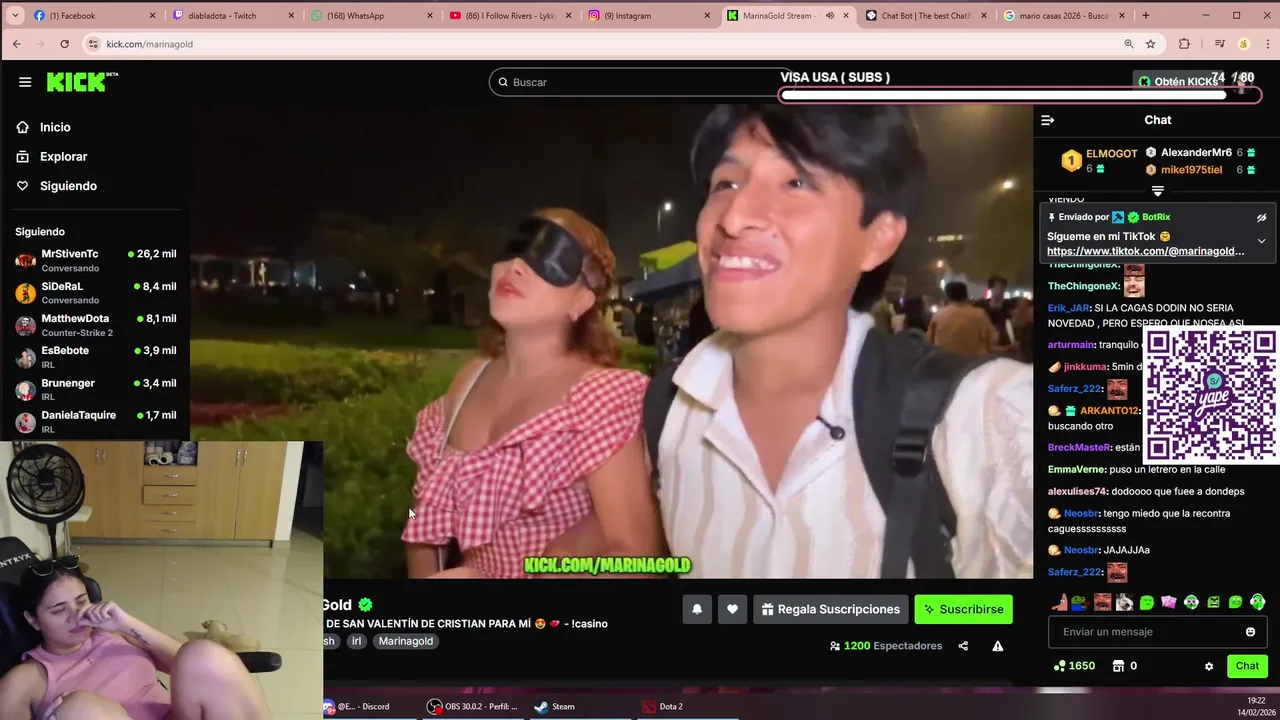Go to Inicio in sidebar

55,127
